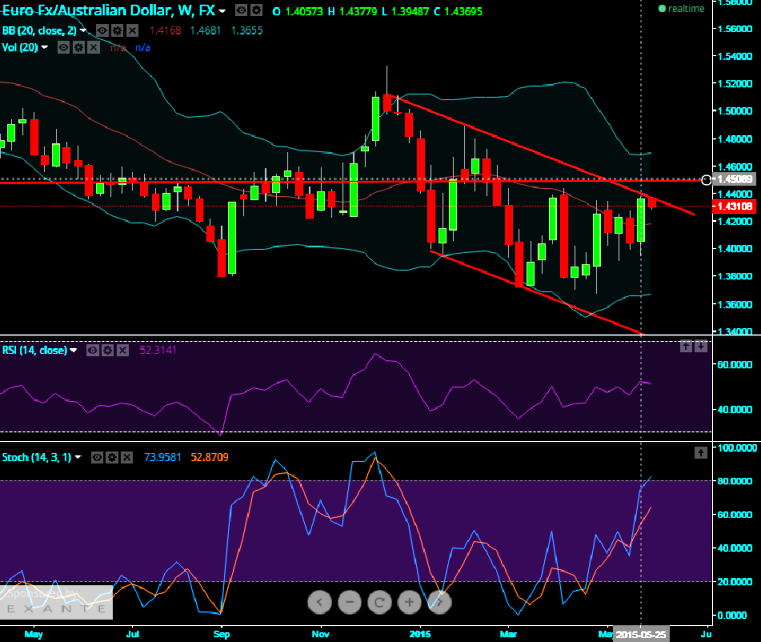Move the RSI pane down
This screenshot has width=761, height=642.
point(701,346)
